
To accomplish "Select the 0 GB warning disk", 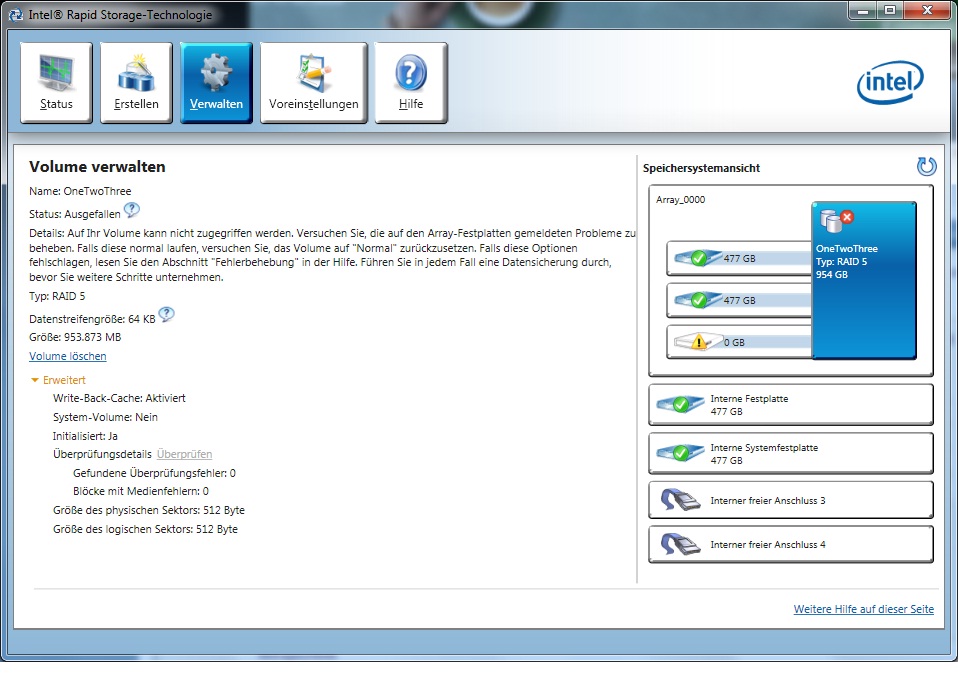I will coord(739,342).
